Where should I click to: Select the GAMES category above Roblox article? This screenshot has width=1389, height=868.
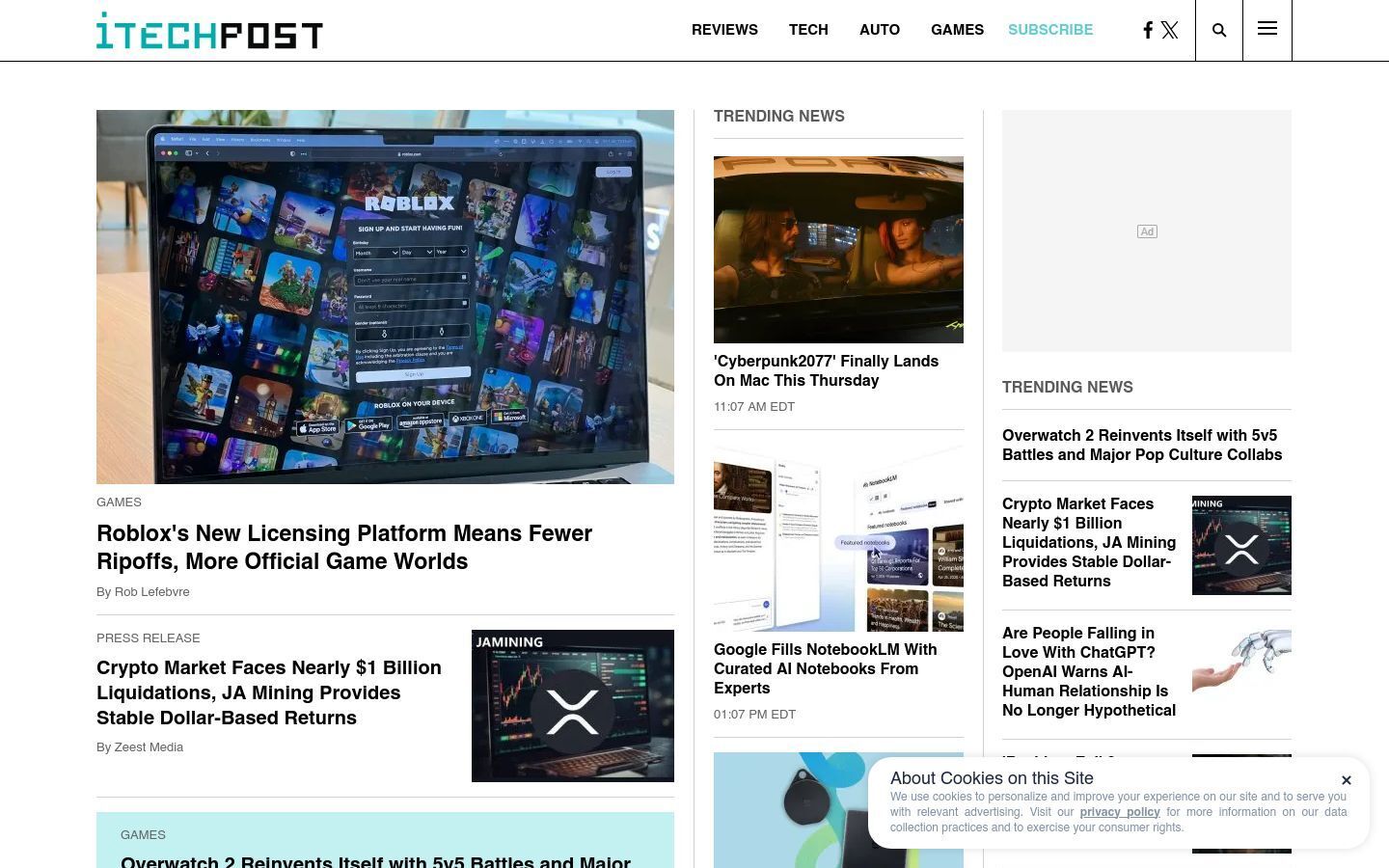tap(119, 502)
